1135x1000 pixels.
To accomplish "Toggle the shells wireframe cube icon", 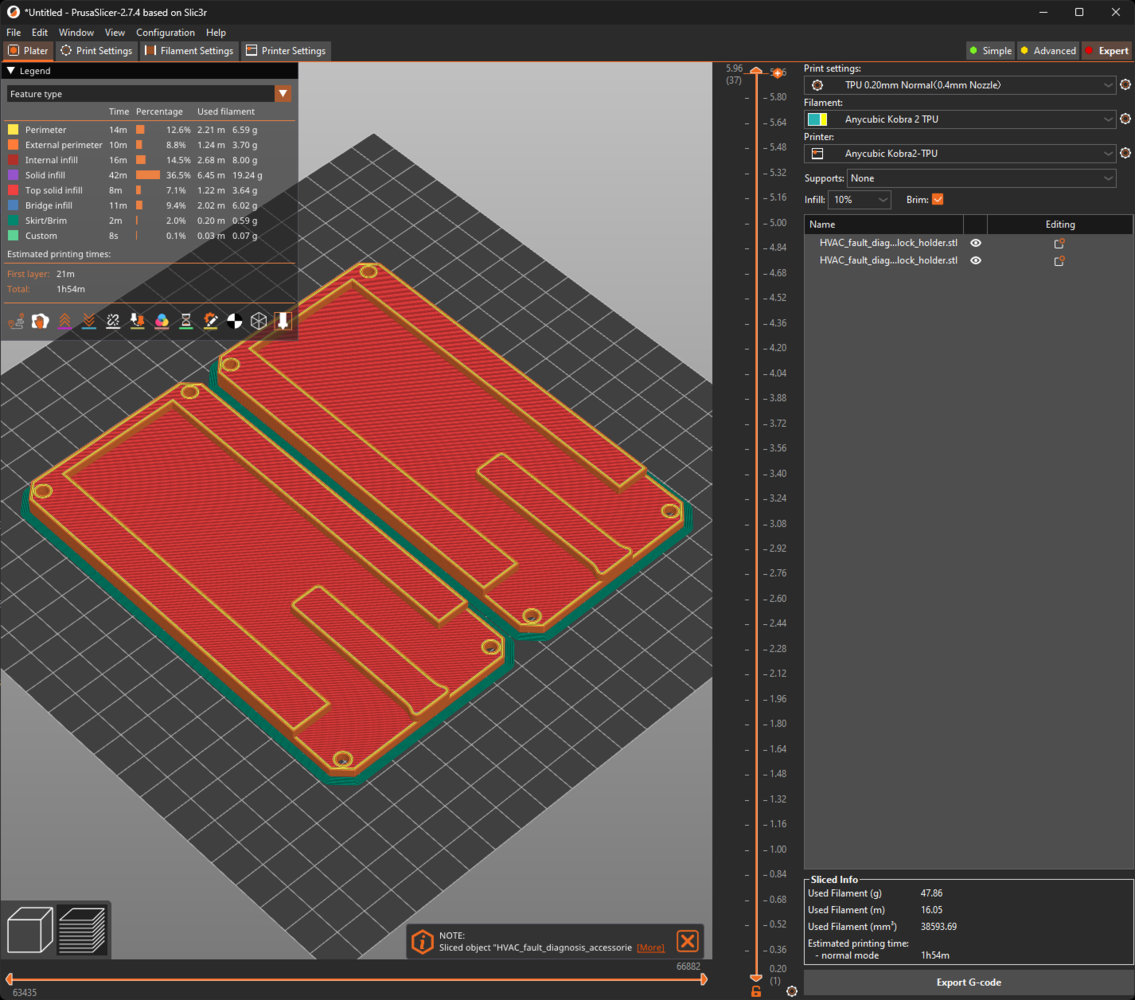I will (259, 321).
